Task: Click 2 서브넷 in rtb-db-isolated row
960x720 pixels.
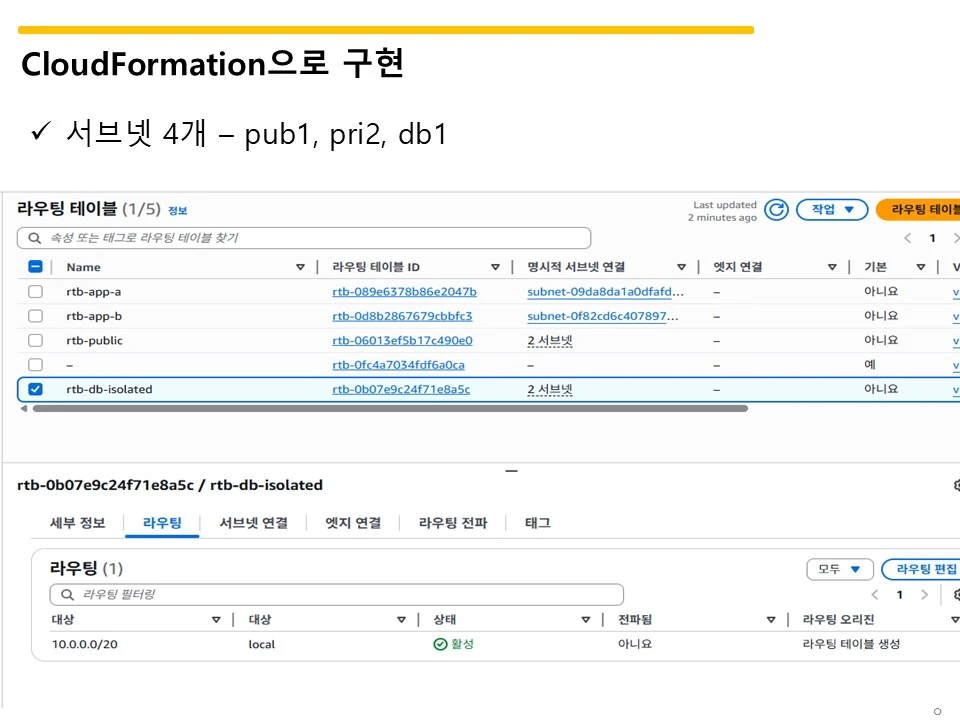Action: (550, 390)
